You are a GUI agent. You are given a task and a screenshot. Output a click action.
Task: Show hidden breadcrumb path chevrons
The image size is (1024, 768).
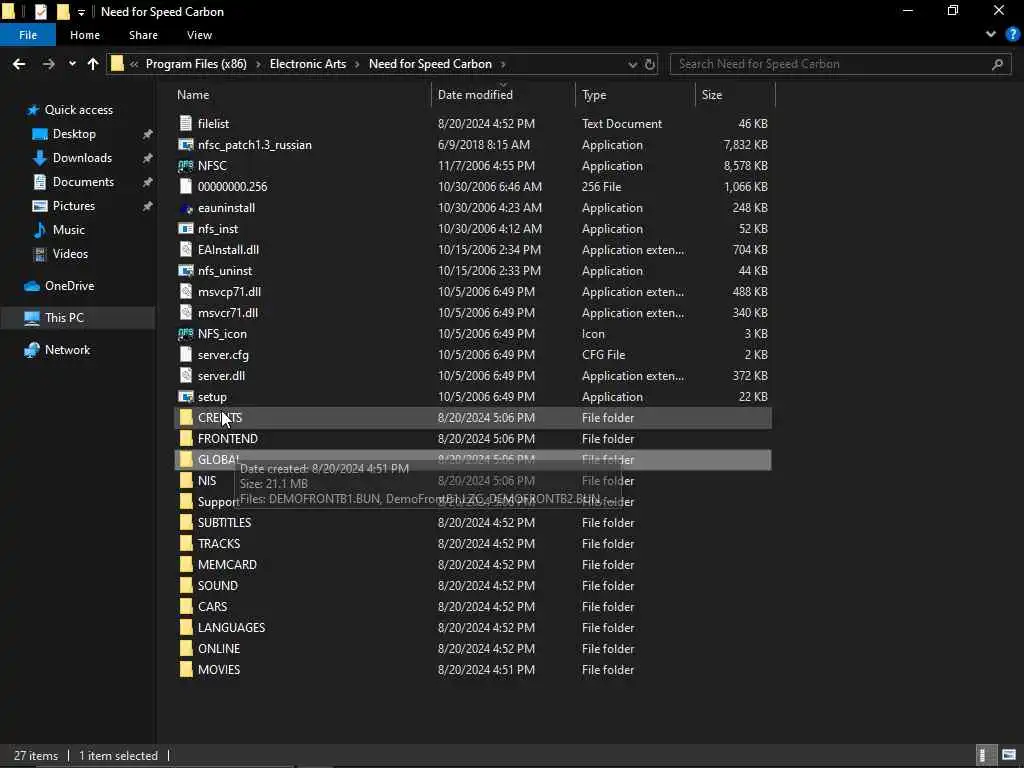pos(134,64)
